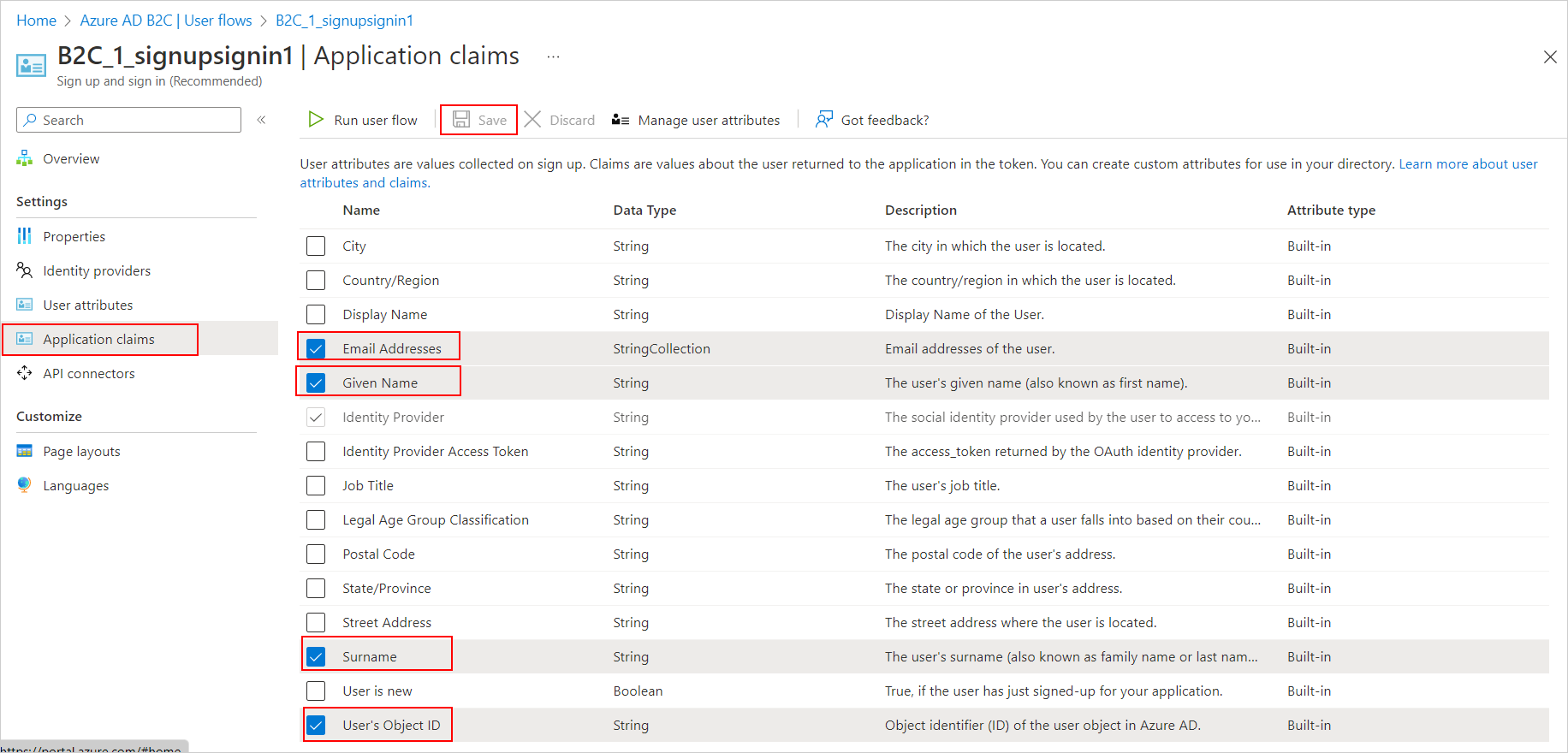
Task: Click the Languages globe icon
Action: click(25, 485)
